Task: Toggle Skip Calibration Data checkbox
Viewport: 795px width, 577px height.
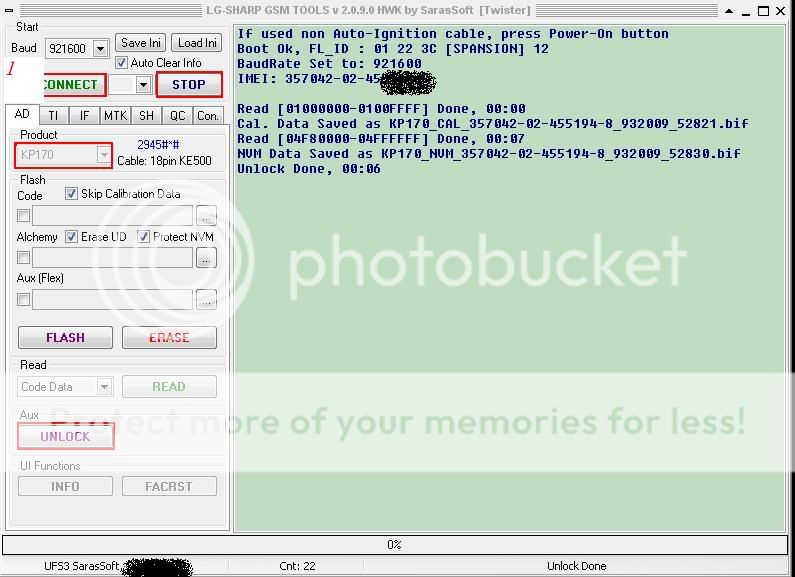Action: [x=71, y=194]
